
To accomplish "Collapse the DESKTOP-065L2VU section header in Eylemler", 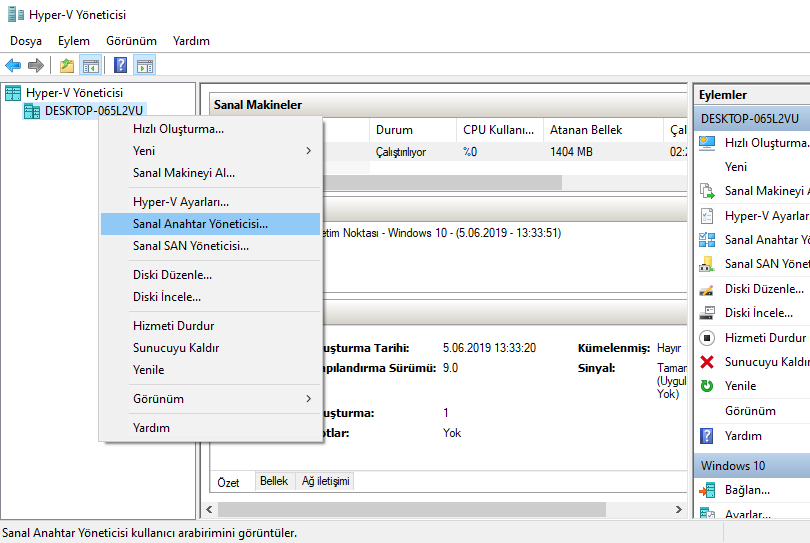I will click(752, 119).
